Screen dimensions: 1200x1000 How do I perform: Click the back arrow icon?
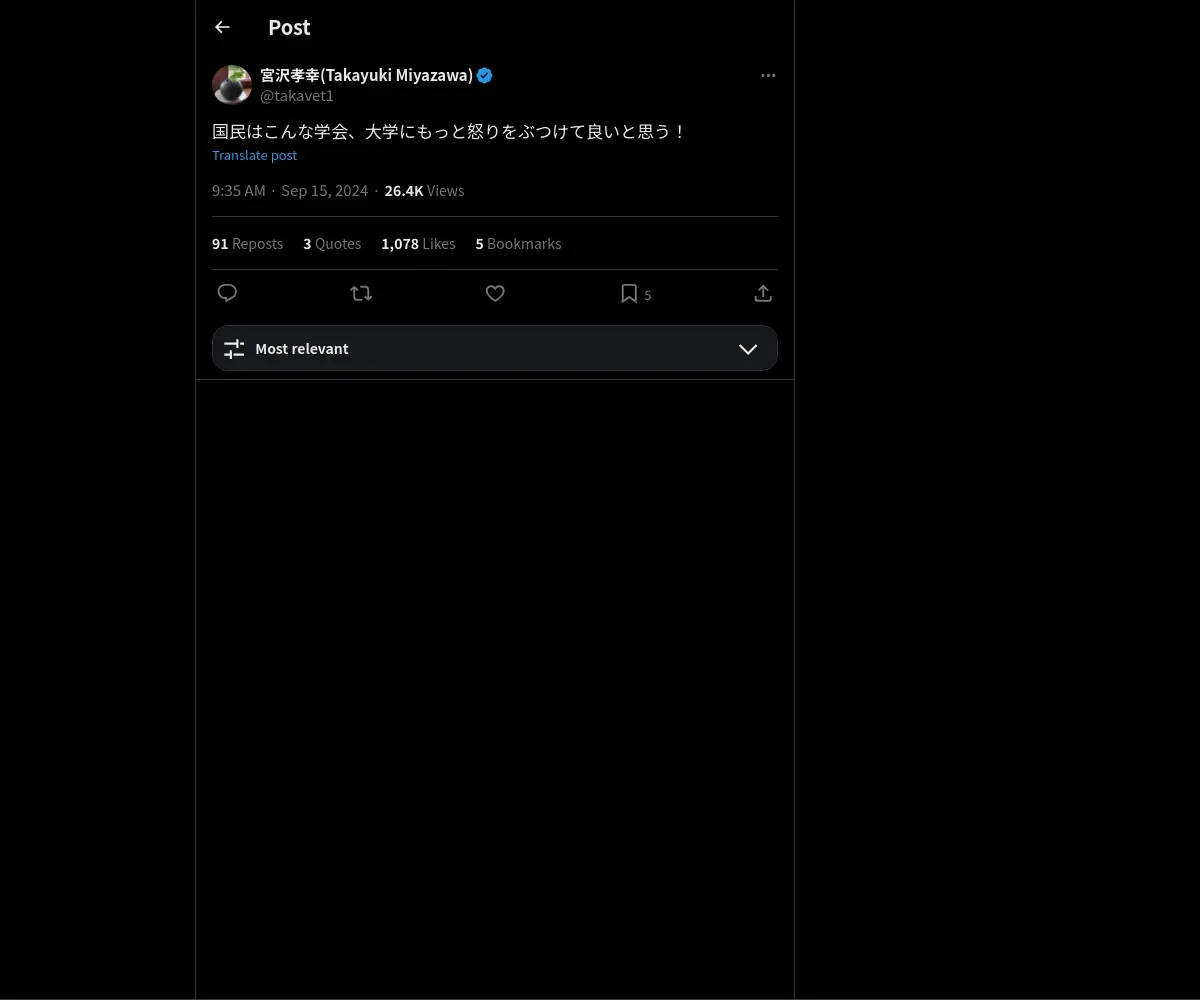222,28
